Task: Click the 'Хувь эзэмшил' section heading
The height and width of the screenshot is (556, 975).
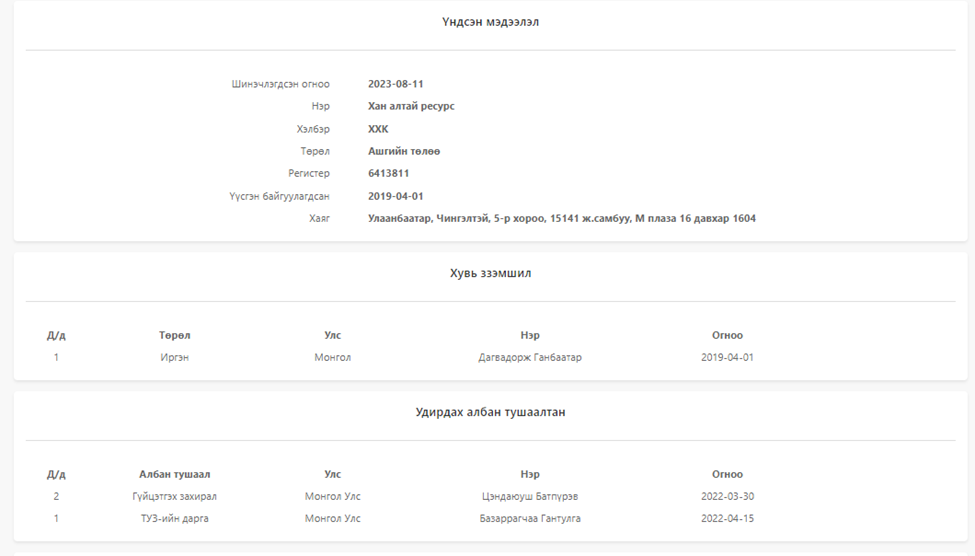Action: (x=490, y=273)
